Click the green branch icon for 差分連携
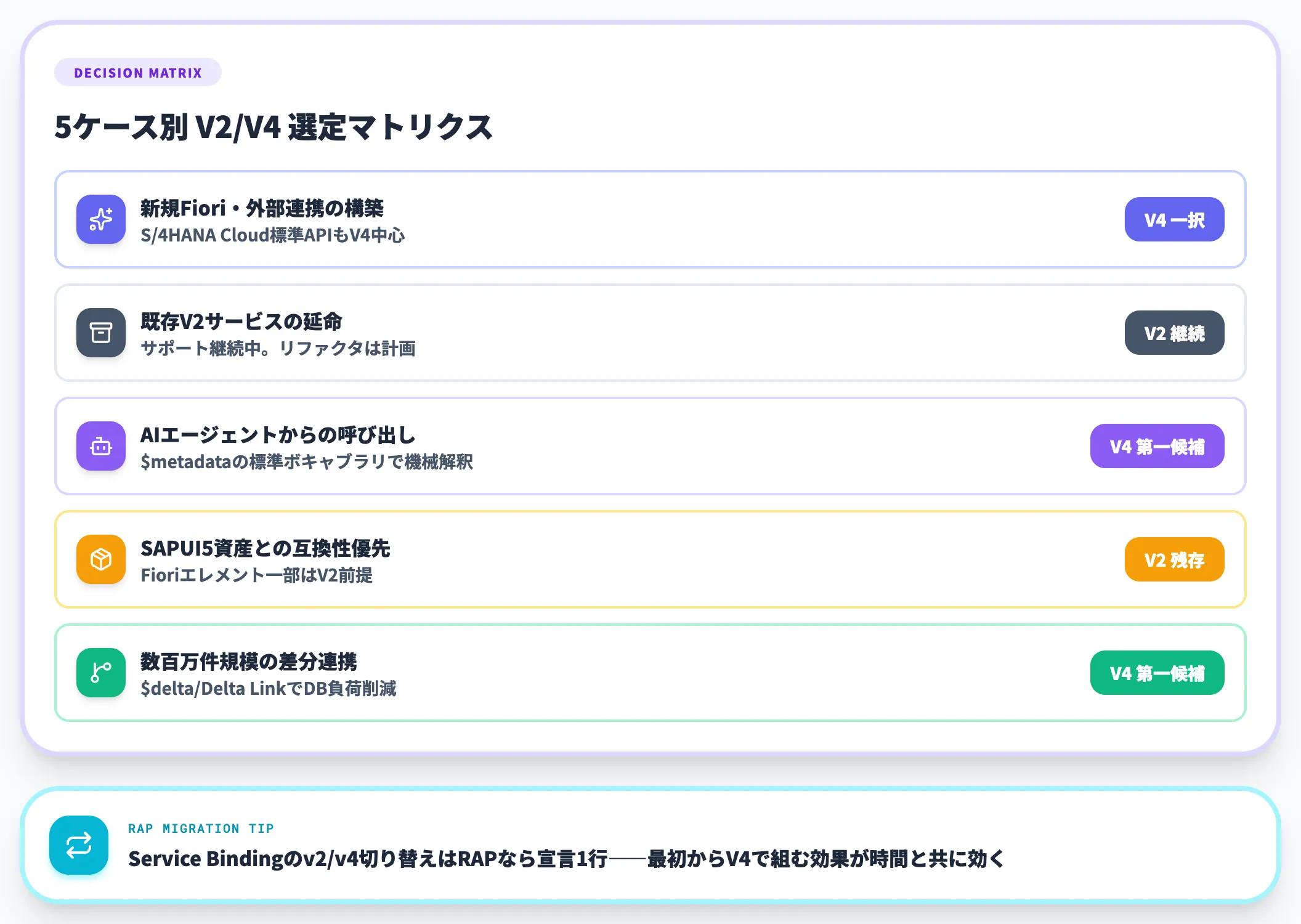 101,673
